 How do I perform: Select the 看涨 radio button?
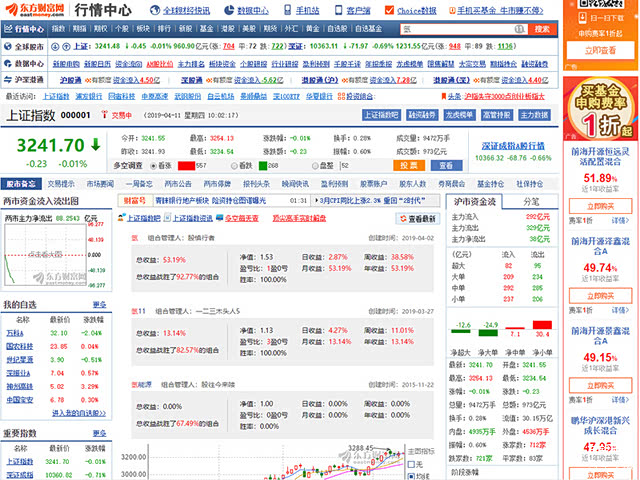pos(151,165)
